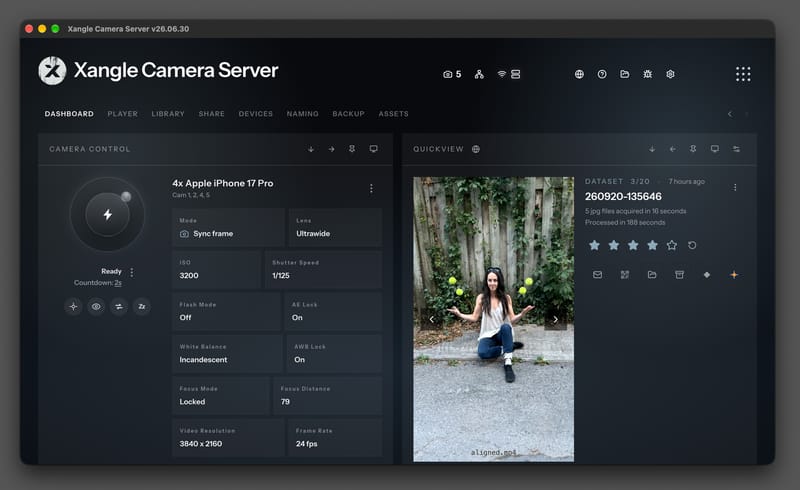This screenshot has width=800, height=490.
Task: Move Camera Control panel right with arrow icon
Action: (x=332, y=149)
